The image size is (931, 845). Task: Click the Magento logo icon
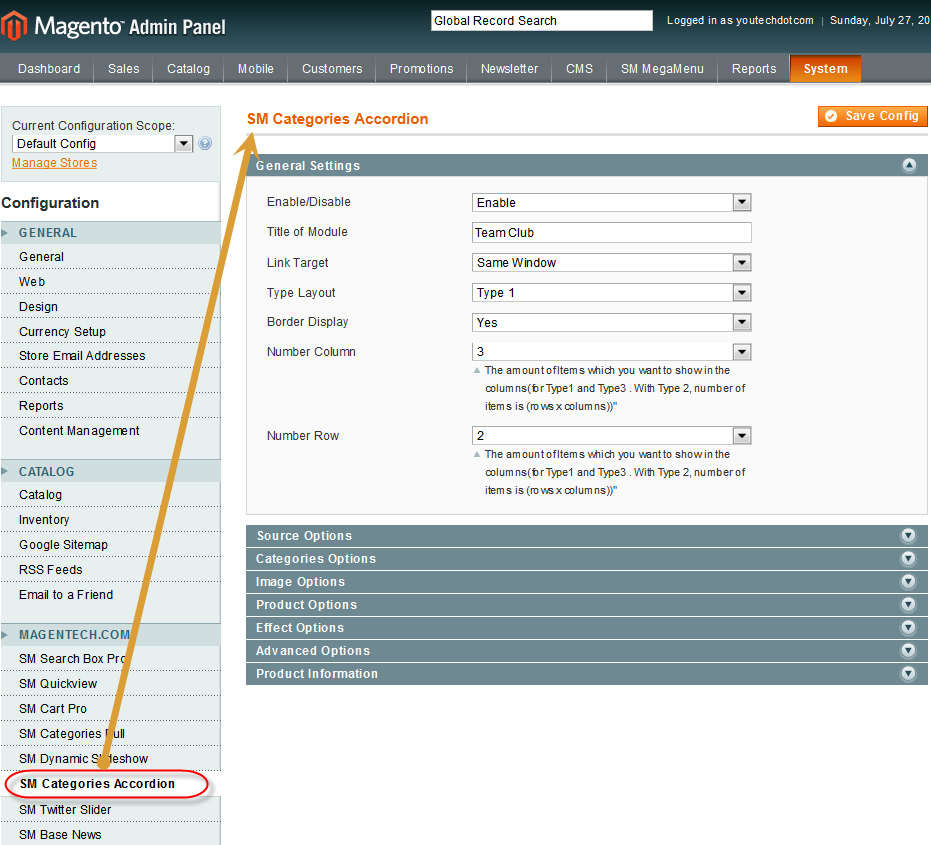(x=14, y=26)
